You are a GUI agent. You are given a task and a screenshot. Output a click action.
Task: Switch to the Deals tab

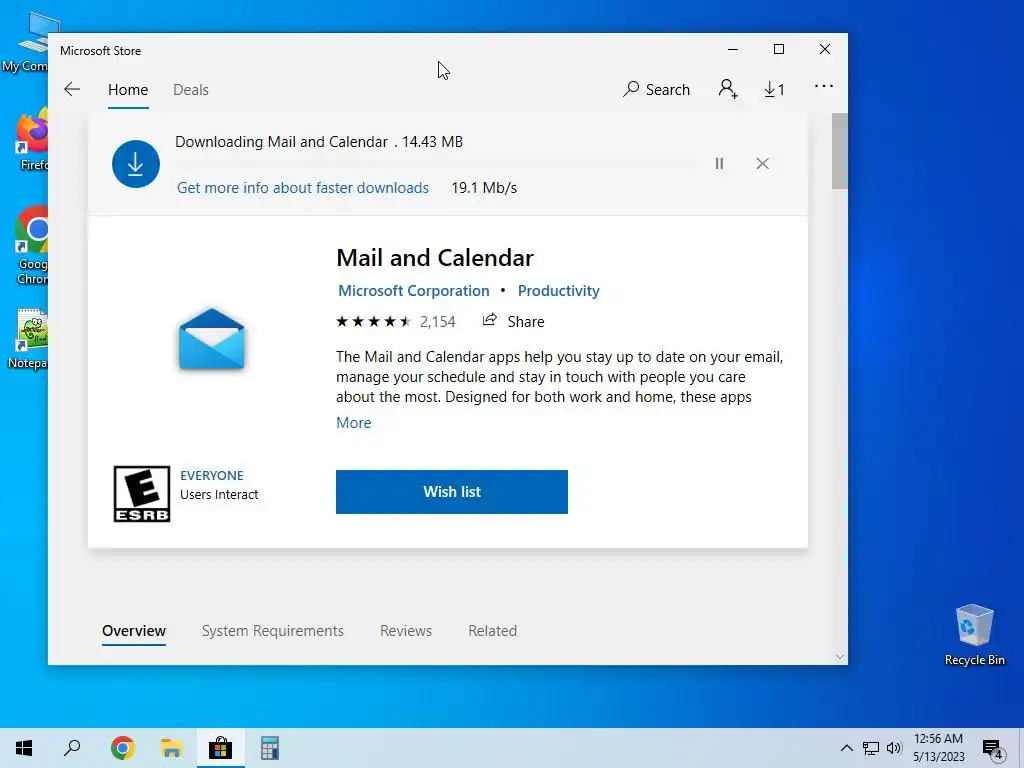pos(191,90)
